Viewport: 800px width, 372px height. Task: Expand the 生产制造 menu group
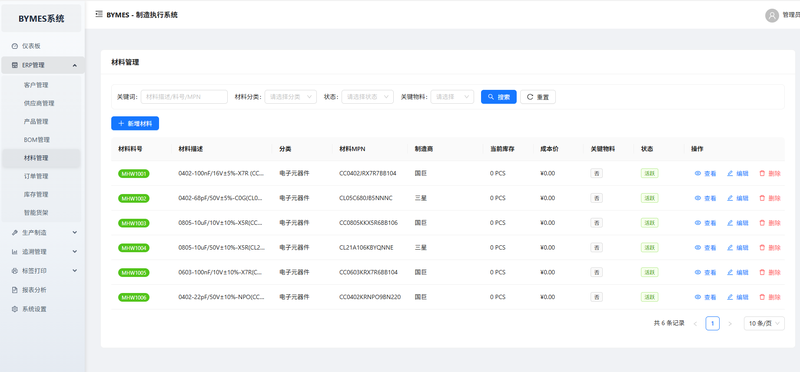(42, 232)
